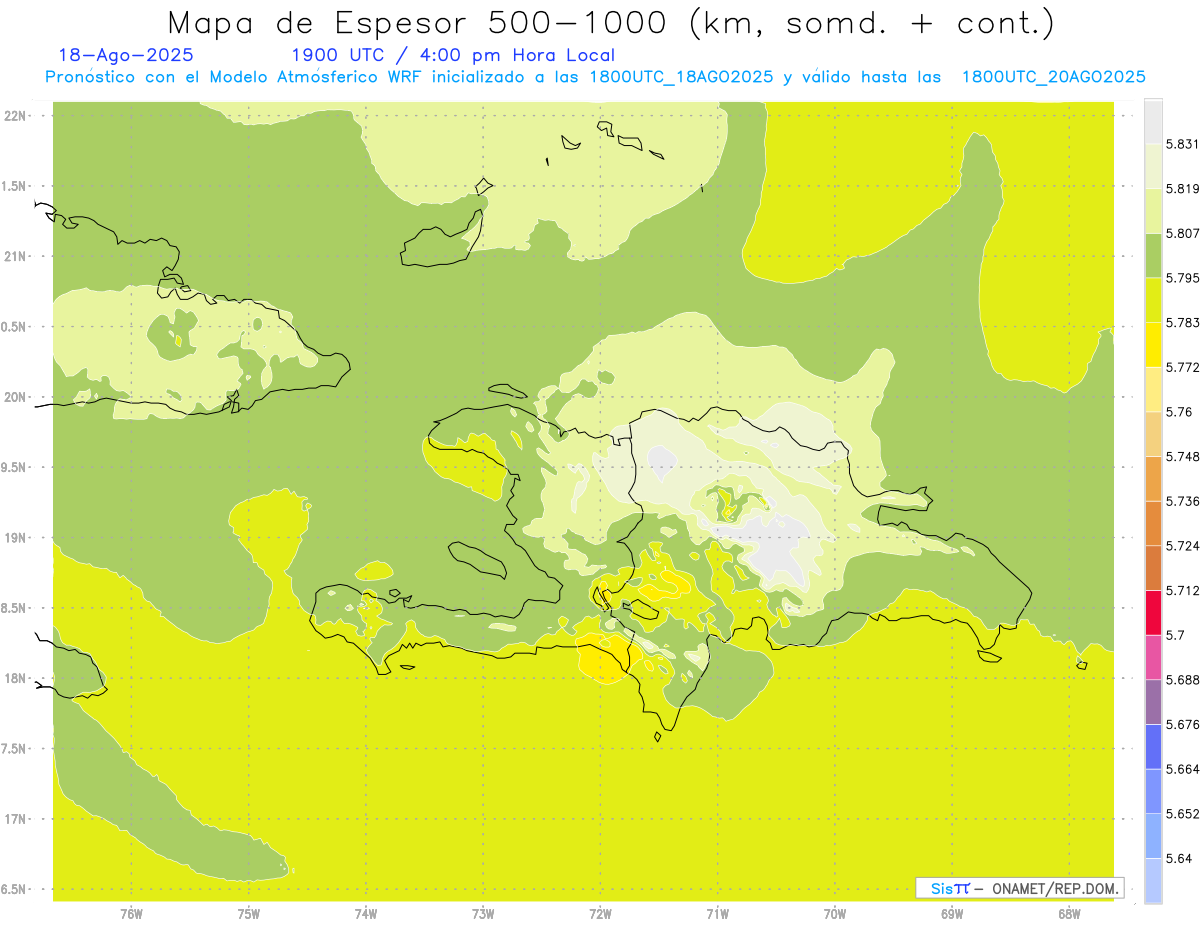This screenshot has height=927, width=1200.
Task: Click the legend value 5.688
Action: pos(1182,680)
